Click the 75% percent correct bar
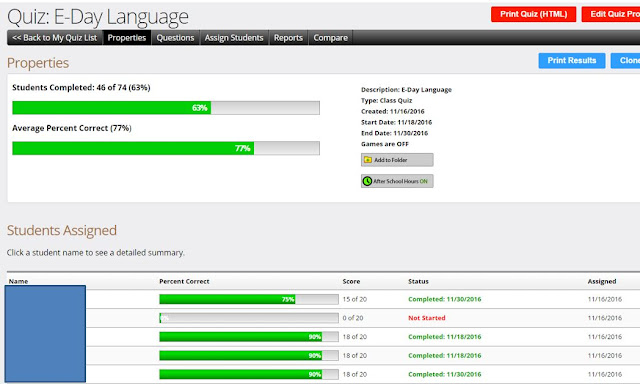The width and height of the screenshot is (640, 384). pos(249,299)
